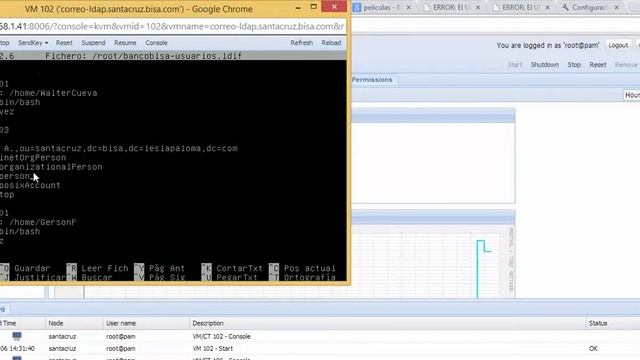
Task: Close the second ERROR browser tab
Action: [547, 7]
